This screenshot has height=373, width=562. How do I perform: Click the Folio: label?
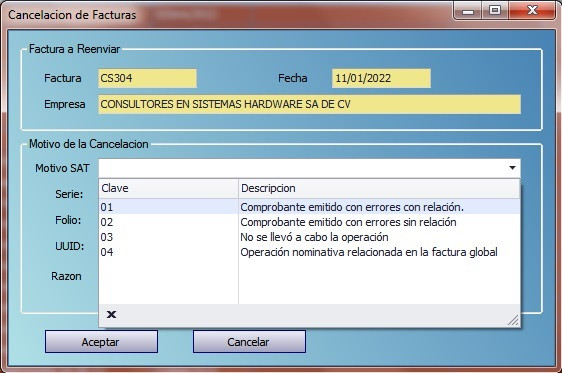coord(68,220)
